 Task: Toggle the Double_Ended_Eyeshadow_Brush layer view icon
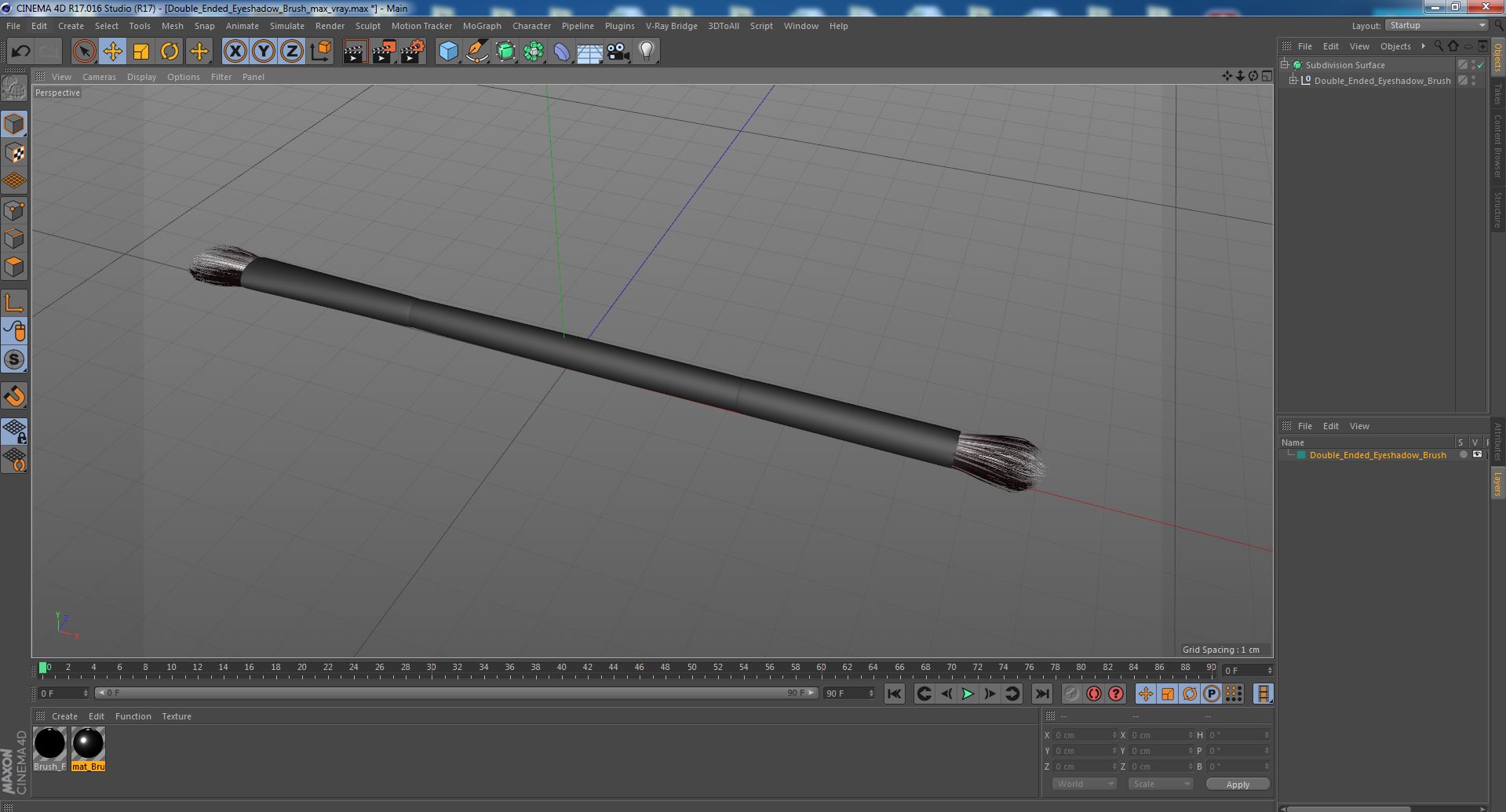(1477, 455)
